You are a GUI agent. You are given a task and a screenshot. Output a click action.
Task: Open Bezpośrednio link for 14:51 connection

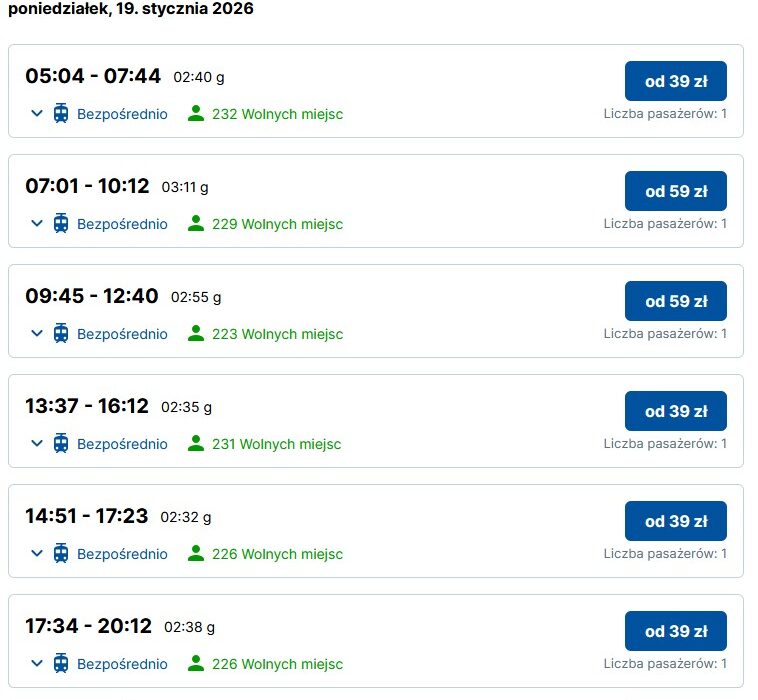(x=122, y=554)
